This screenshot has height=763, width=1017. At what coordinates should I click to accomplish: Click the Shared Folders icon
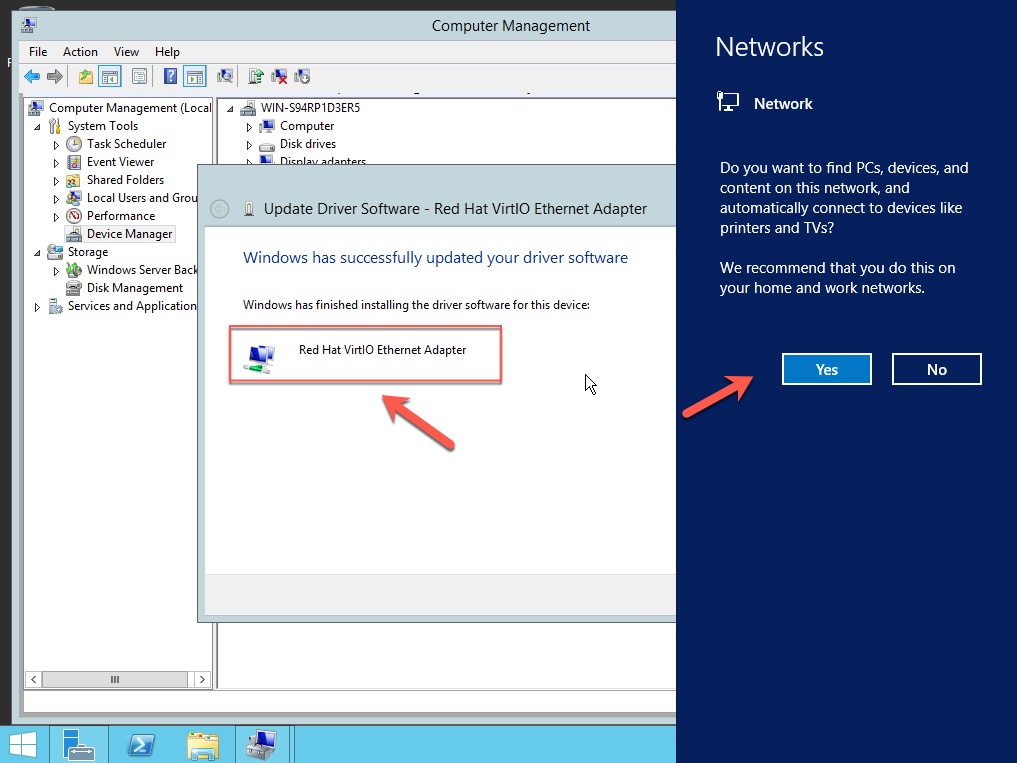tap(75, 180)
